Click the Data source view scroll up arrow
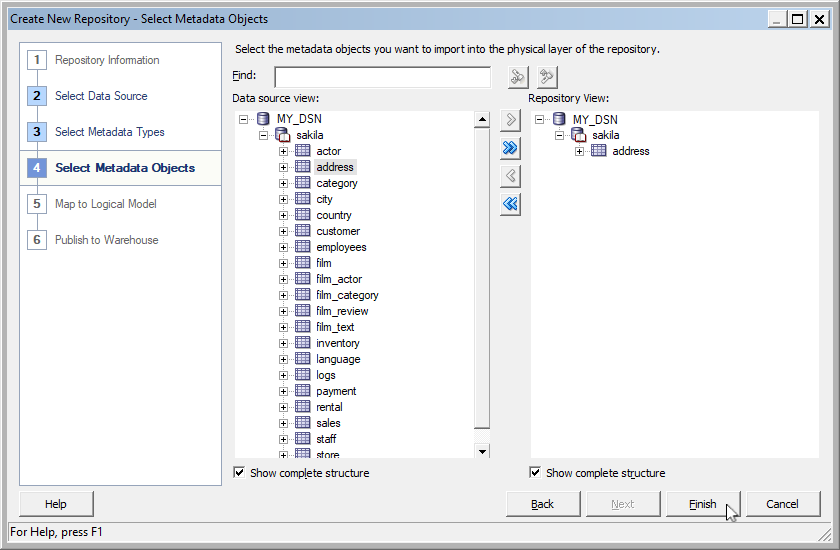The height and width of the screenshot is (550, 840). (x=482, y=119)
